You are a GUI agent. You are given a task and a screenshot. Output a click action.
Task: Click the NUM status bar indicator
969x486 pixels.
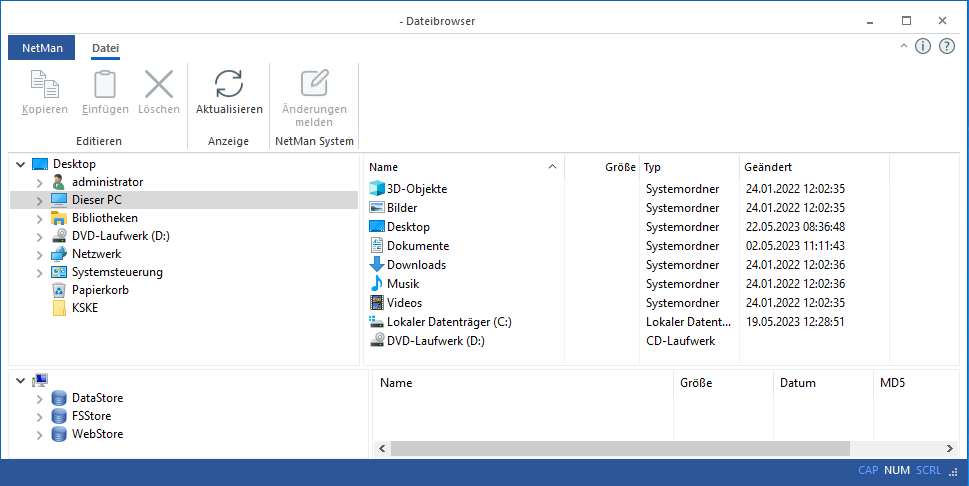[897, 470]
